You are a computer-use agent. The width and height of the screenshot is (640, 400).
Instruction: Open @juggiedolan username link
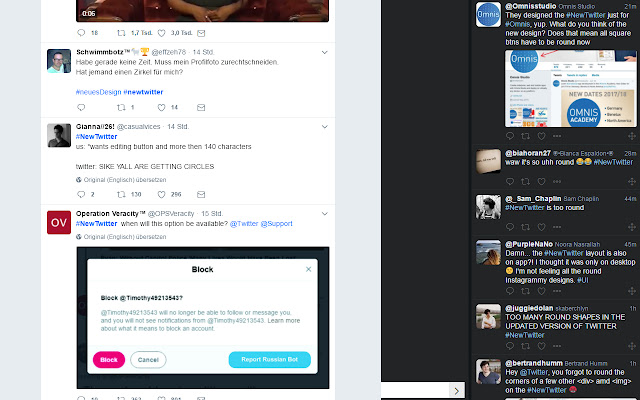pos(529,308)
